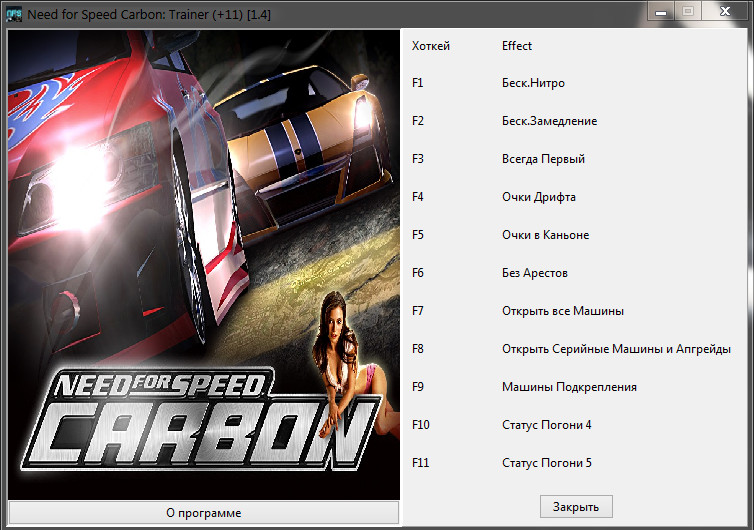
Task: Select the Открыть все Машины entry
Action: pyautogui.click(x=563, y=311)
